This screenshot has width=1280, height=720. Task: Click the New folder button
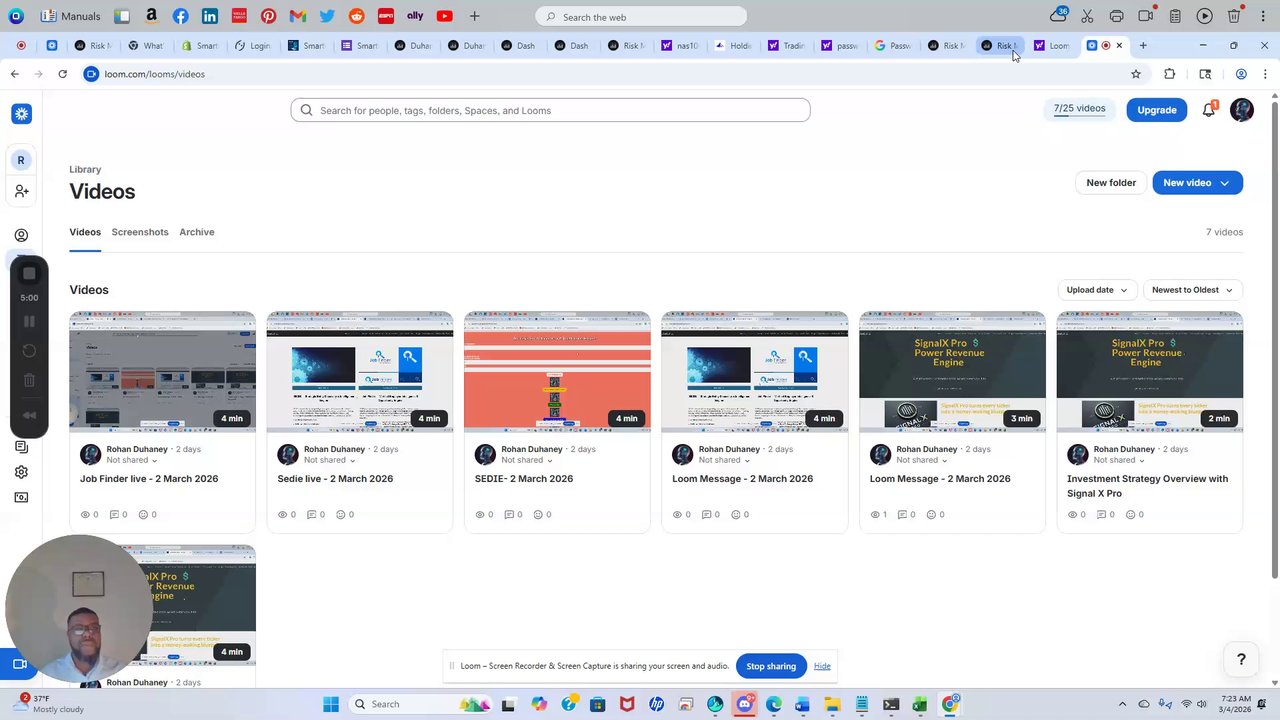(x=1111, y=183)
